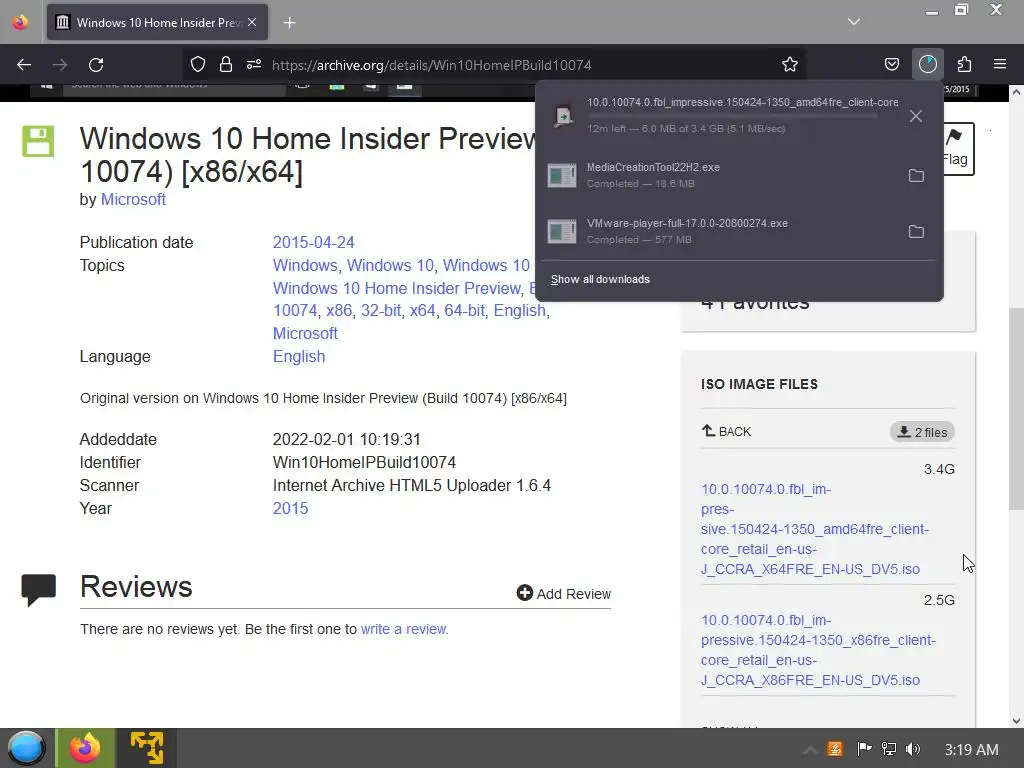Click the flag tray icon

tap(864, 749)
